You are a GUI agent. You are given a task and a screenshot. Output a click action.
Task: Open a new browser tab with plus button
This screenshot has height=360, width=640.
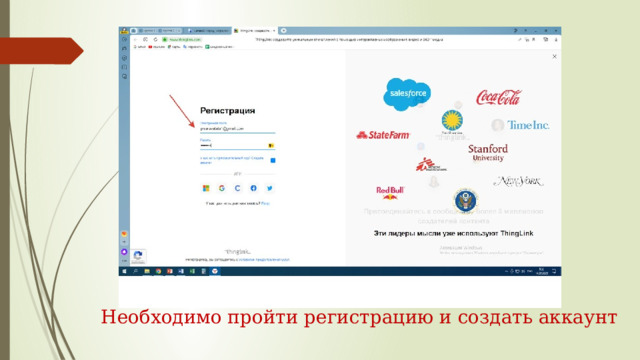(283, 31)
